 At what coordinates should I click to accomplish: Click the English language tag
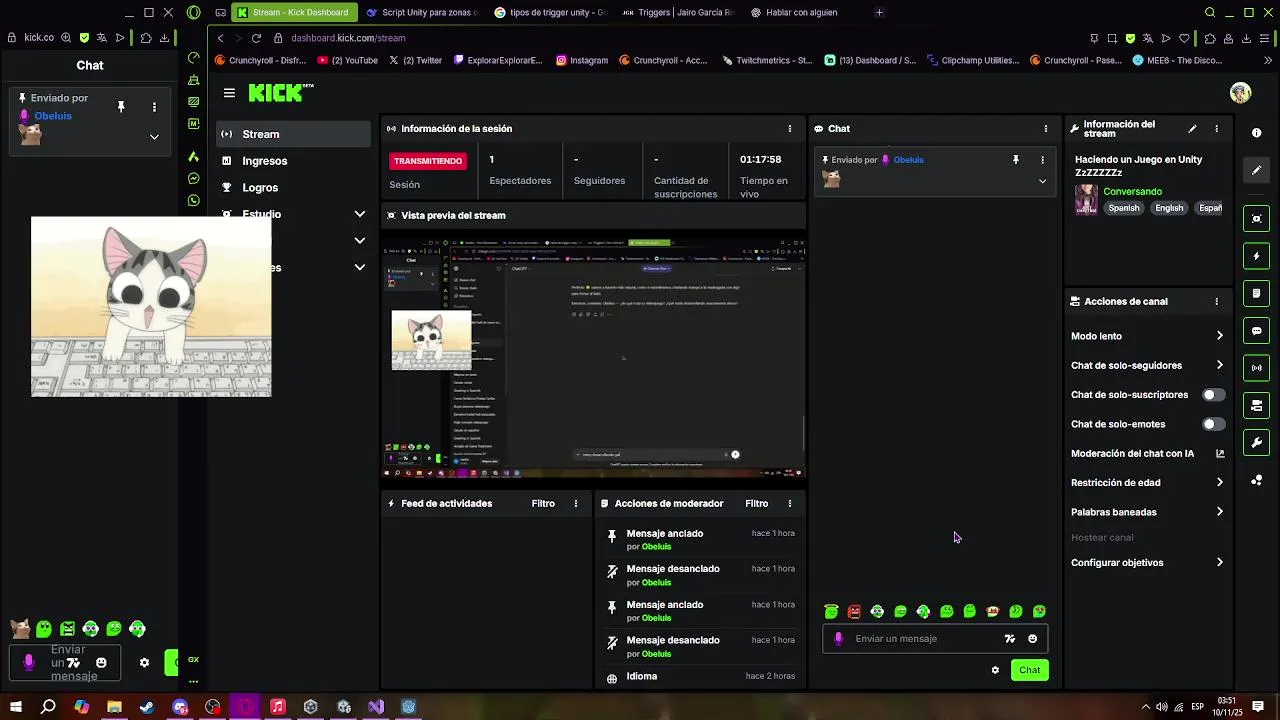click(1169, 208)
